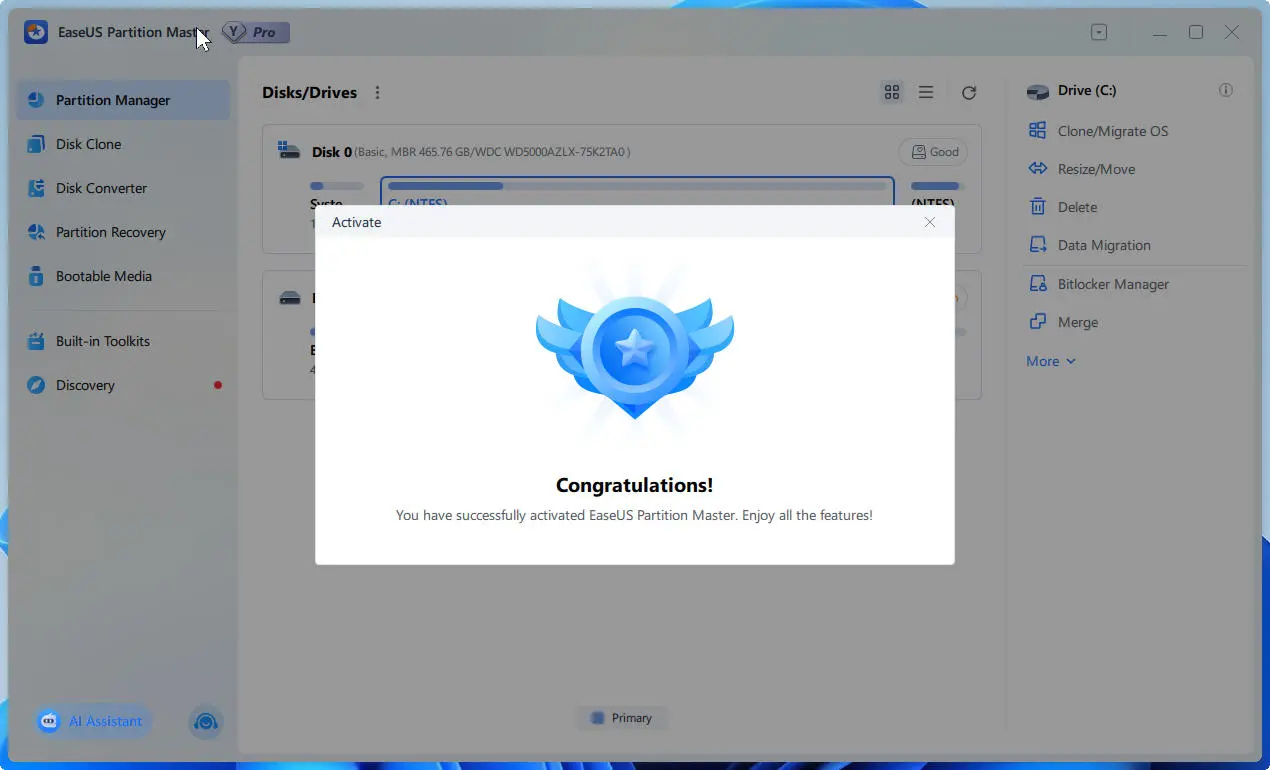Screen dimensions: 1270x770
Task: Choose Clone/Migrate OS action
Action: coord(1112,131)
